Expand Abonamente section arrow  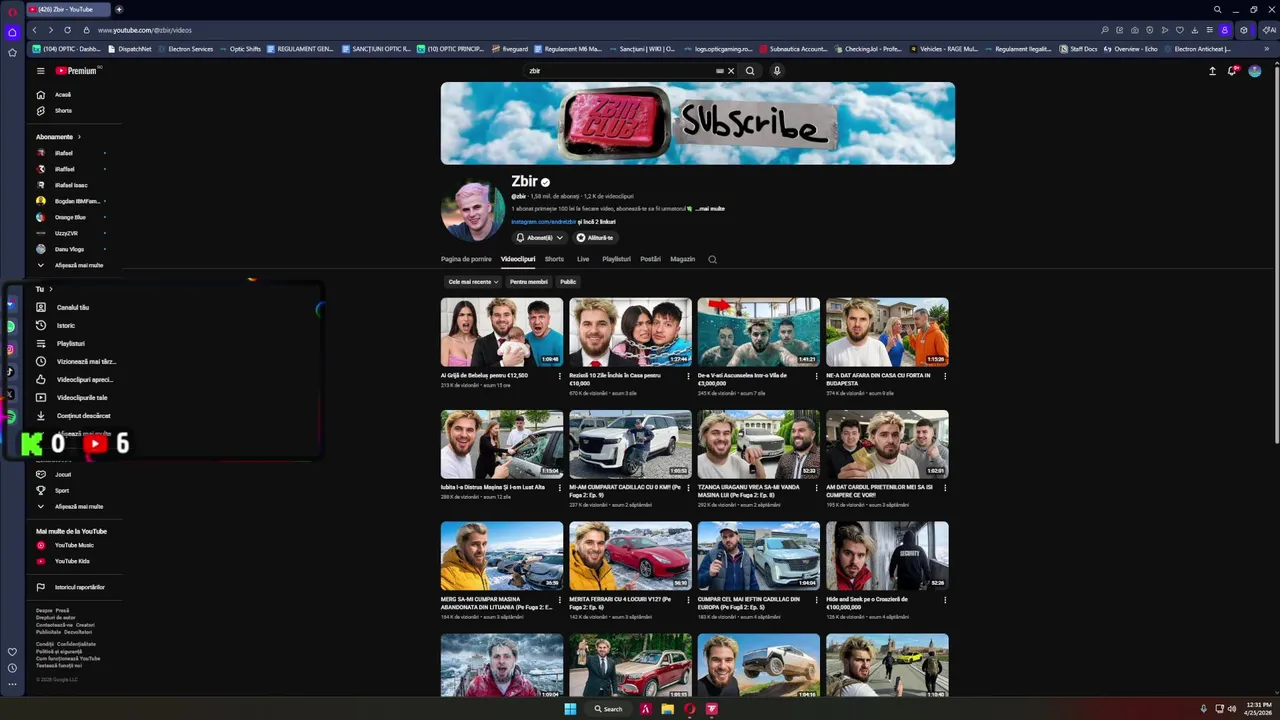click(x=79, y=137)
